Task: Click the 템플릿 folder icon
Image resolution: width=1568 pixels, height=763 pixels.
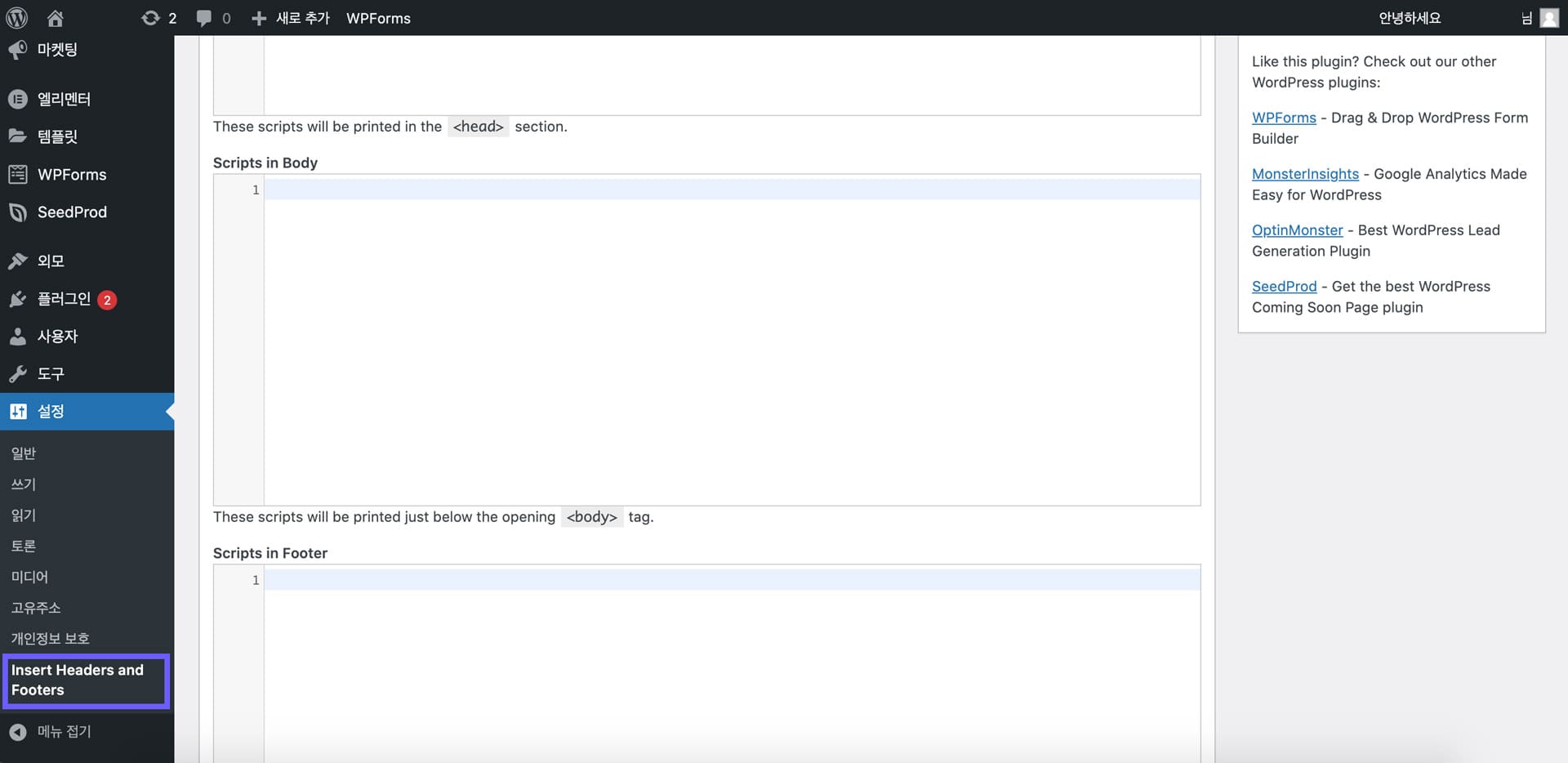Action: tap(18, 136)
